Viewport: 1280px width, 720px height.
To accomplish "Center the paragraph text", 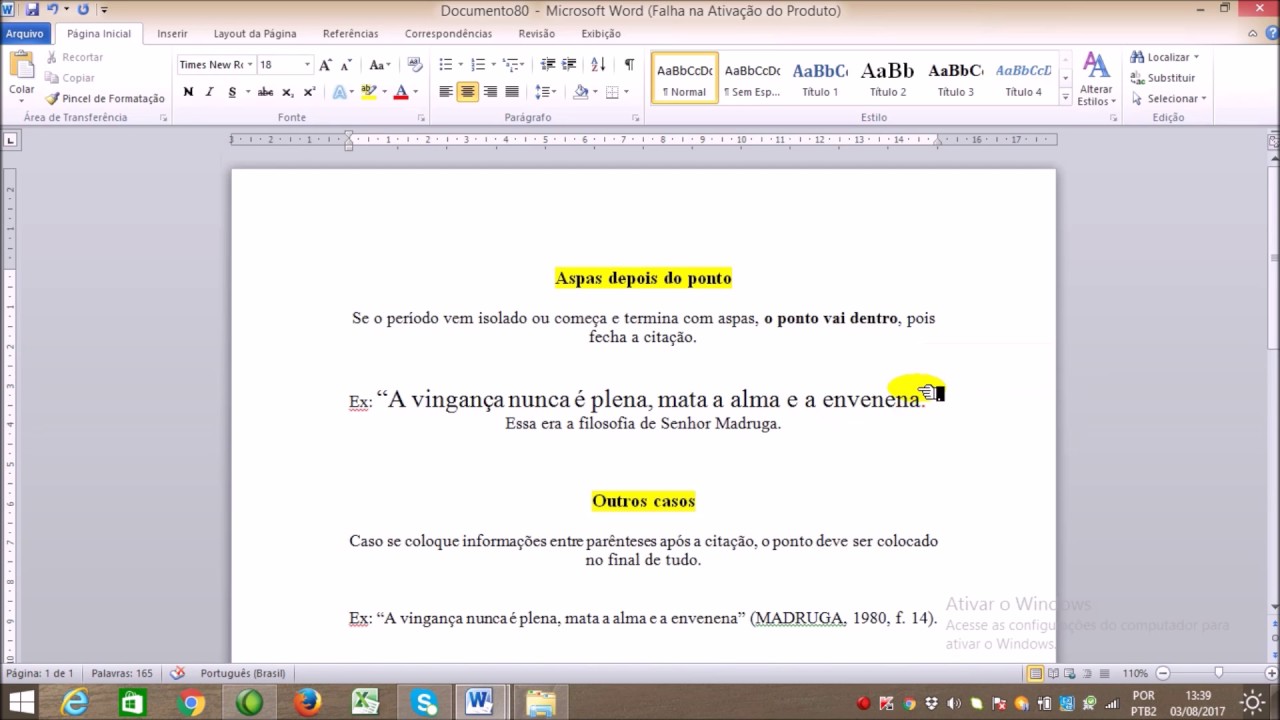I will (468, 92).
